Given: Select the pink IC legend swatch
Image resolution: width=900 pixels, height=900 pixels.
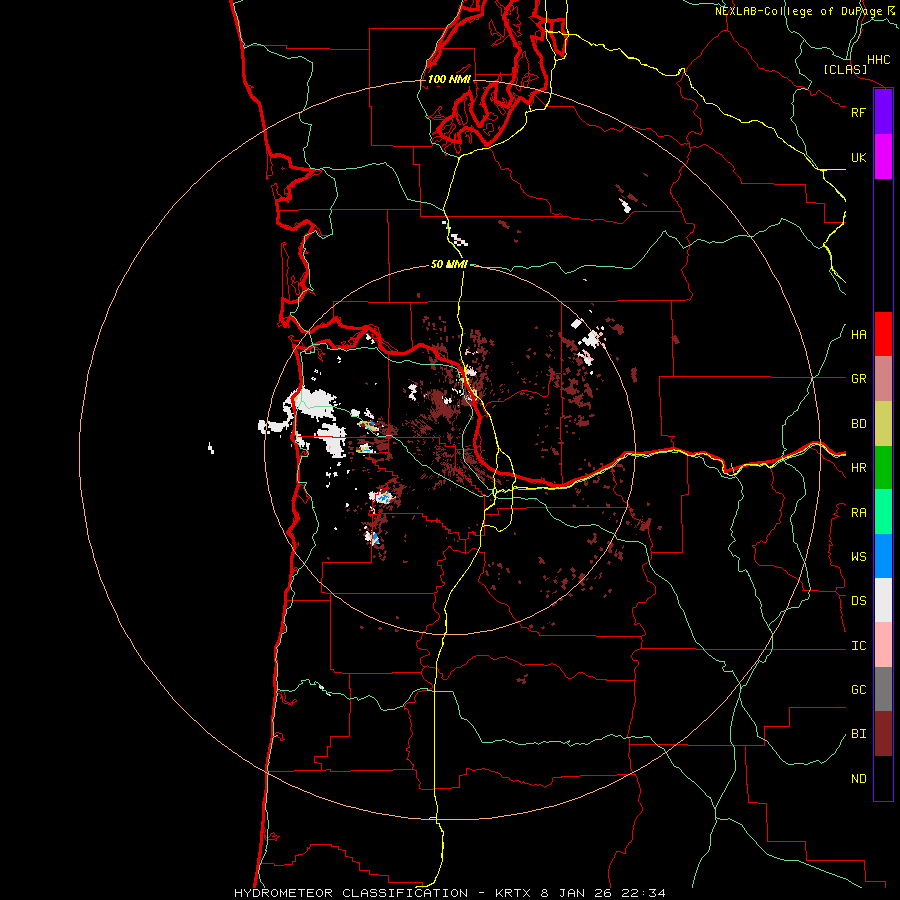Looking at the screenshot, I should point(883,645).
